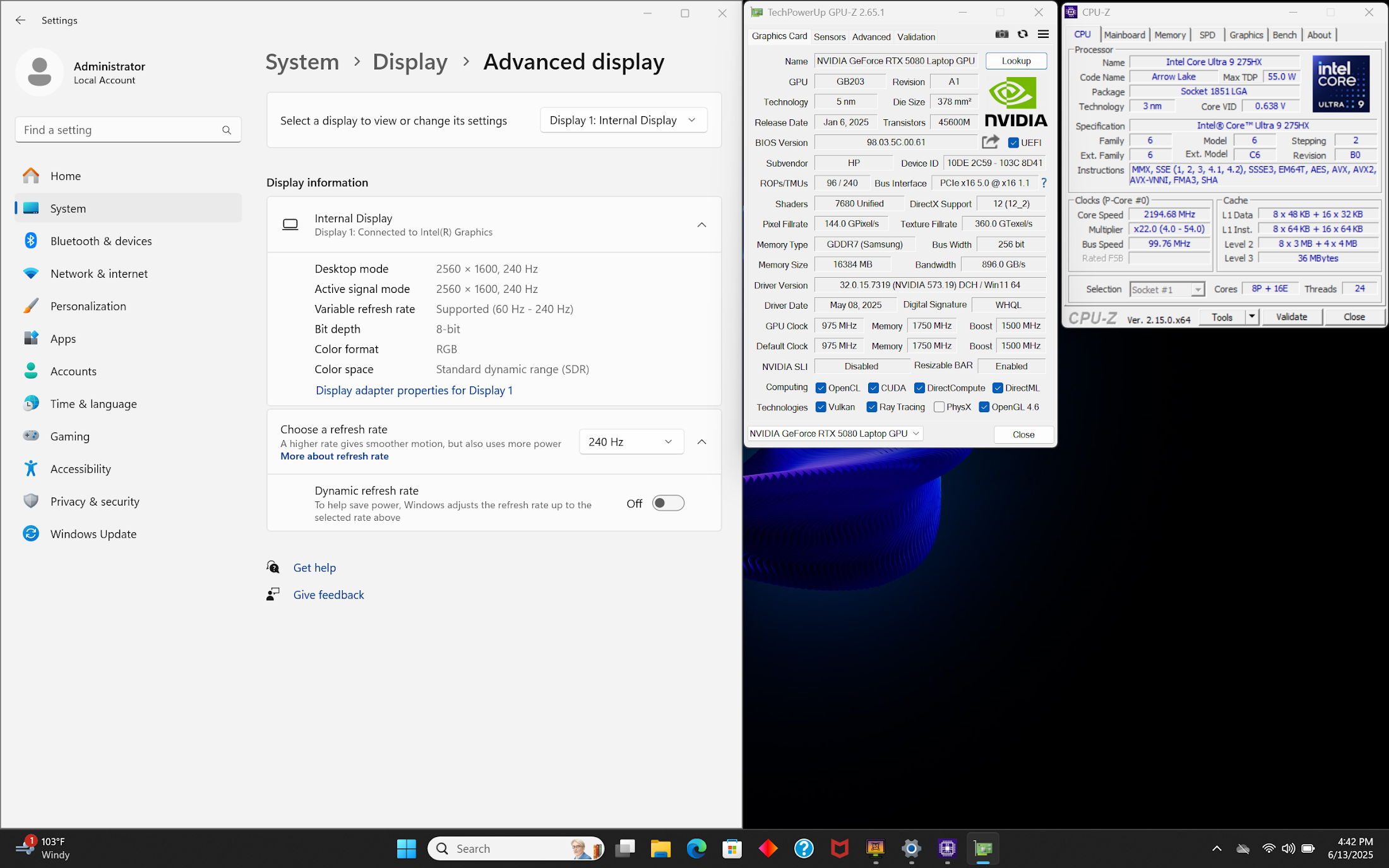
Task: Collapse the Internal Display information section
Action: point(701,225)
